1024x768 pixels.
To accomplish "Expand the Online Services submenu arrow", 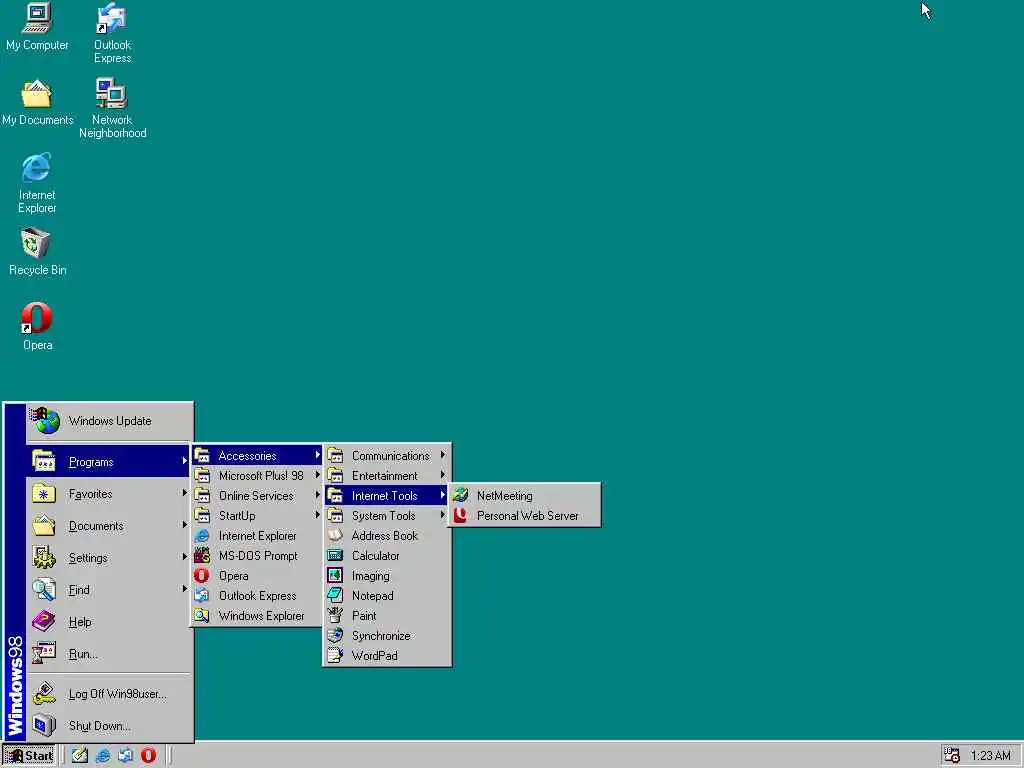I will coord(317,495).
